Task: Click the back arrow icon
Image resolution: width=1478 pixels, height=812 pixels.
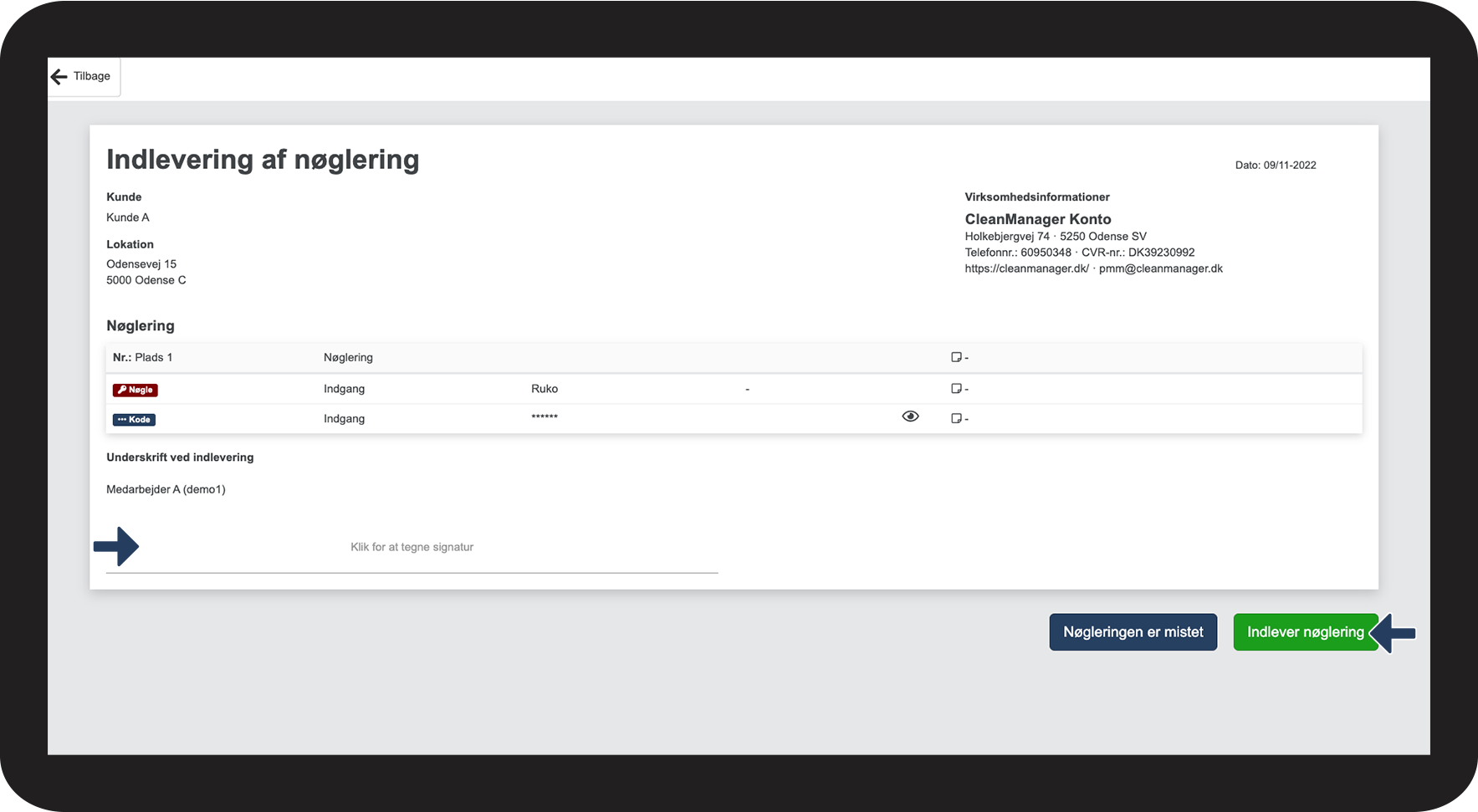Action: click(x=59, y=77)
